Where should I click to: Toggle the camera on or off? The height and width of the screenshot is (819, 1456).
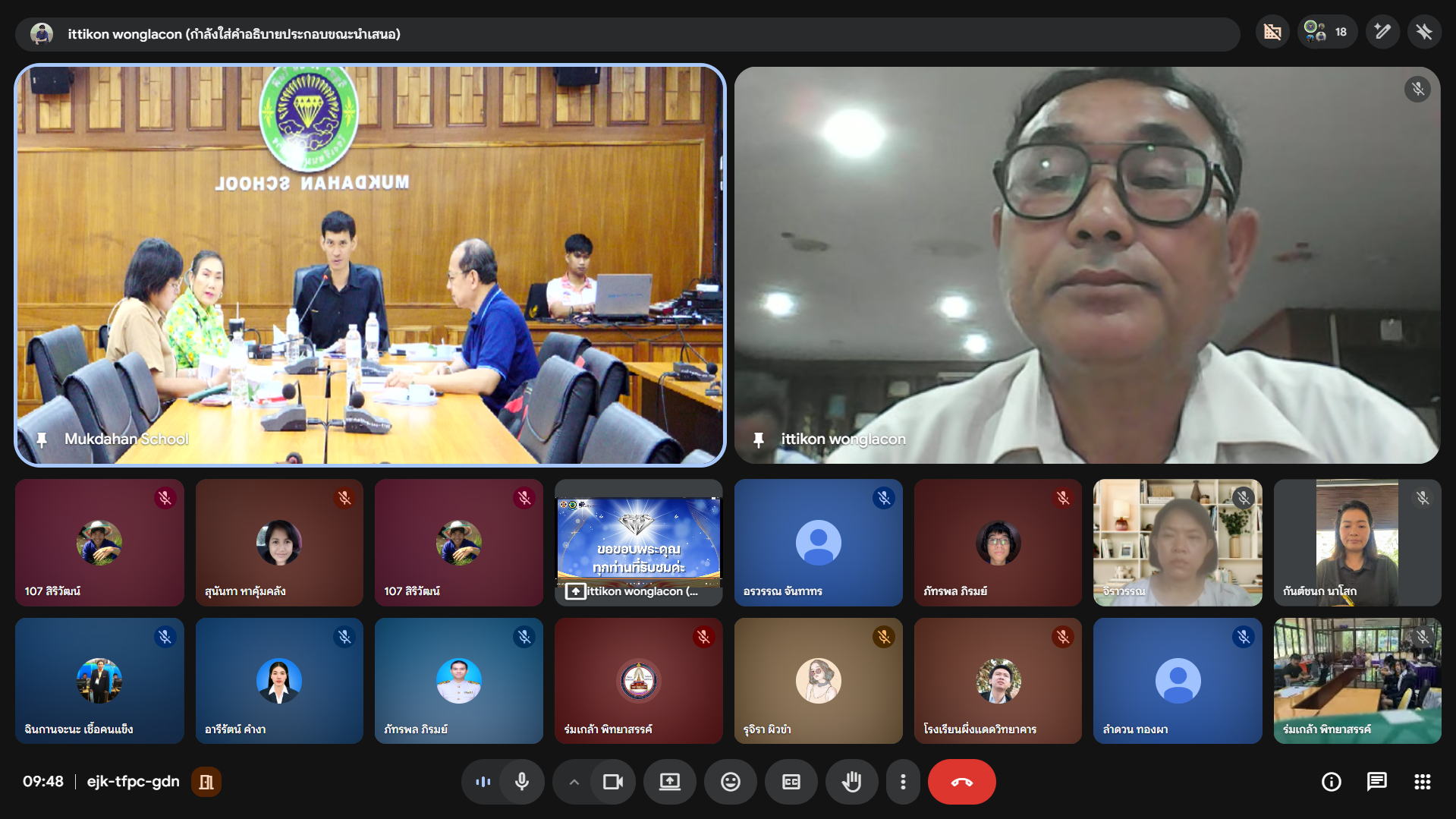[x=612, y=782]
